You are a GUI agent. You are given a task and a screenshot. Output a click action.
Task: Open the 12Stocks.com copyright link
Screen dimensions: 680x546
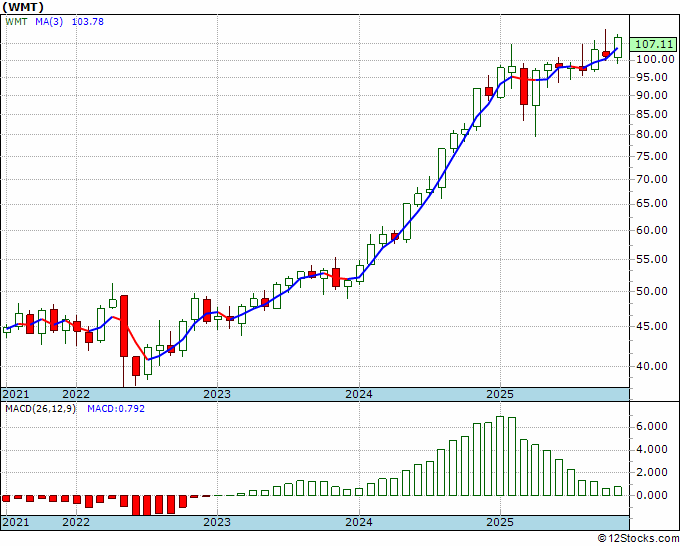click(x=638, y=539)
